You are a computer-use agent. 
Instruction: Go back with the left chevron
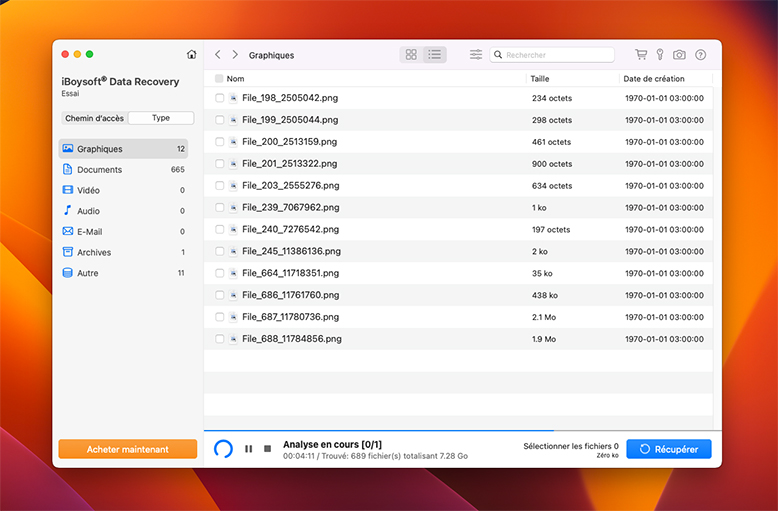[217, 55]
